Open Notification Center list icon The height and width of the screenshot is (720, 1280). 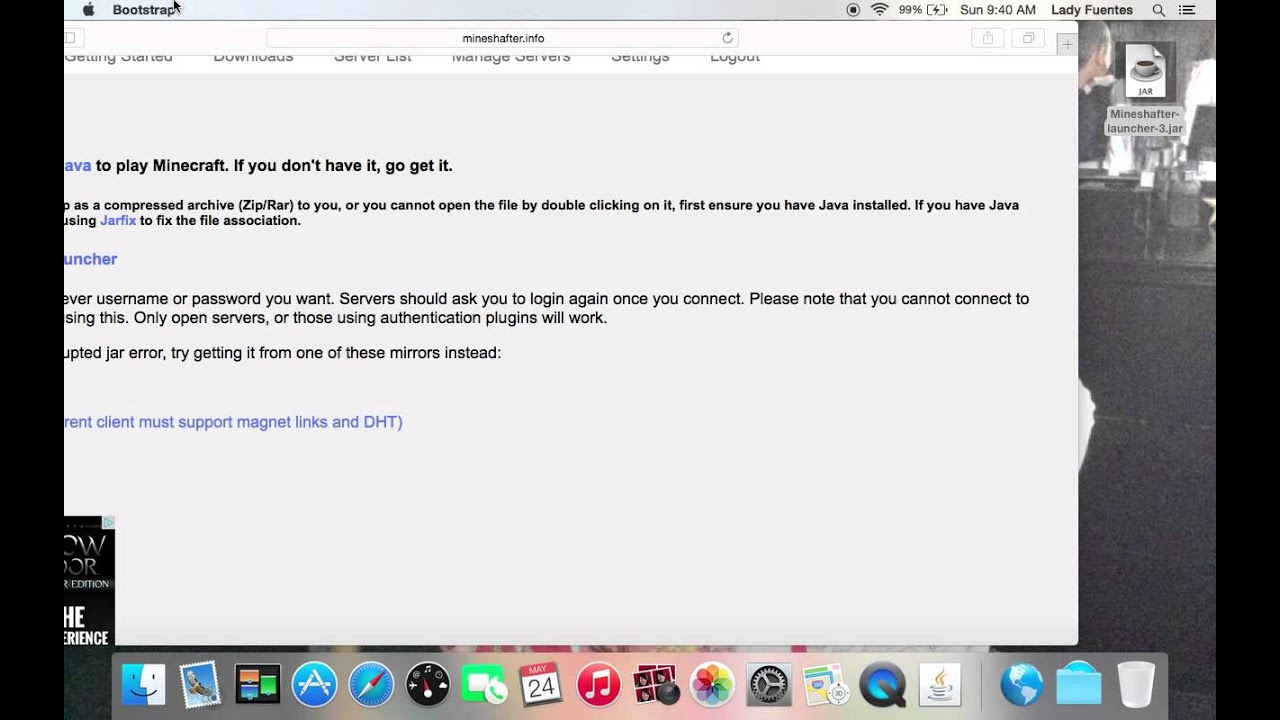(1187, 10)
